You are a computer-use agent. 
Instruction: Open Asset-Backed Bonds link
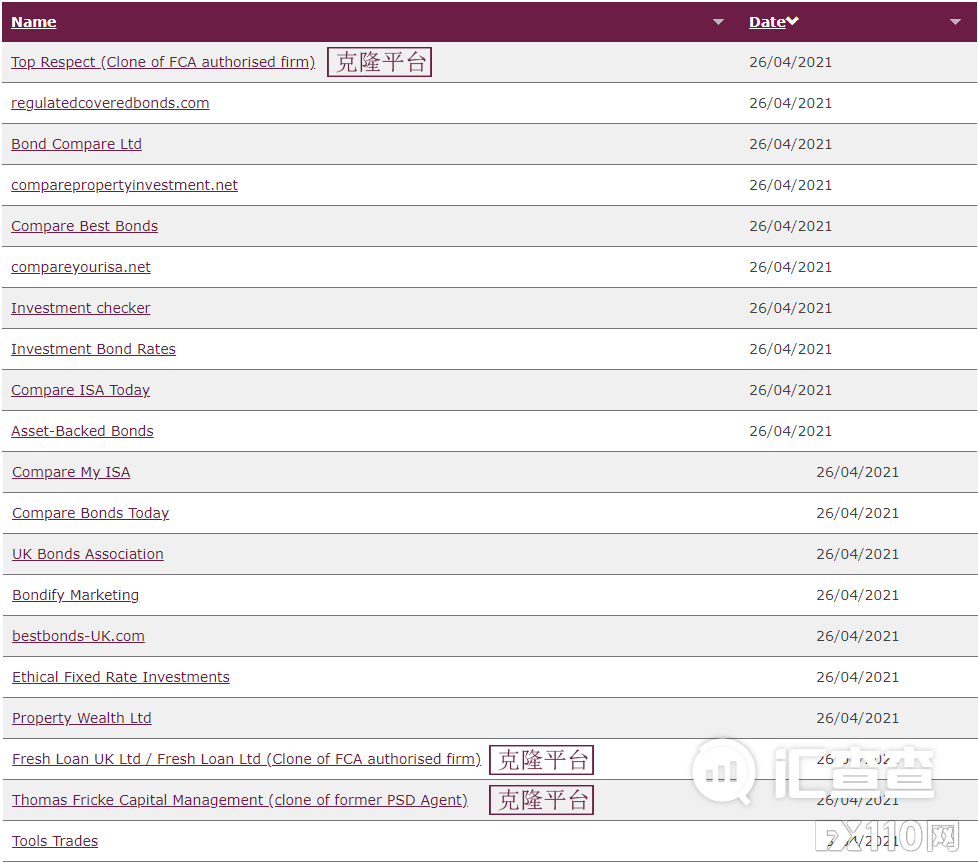[82, 431]
